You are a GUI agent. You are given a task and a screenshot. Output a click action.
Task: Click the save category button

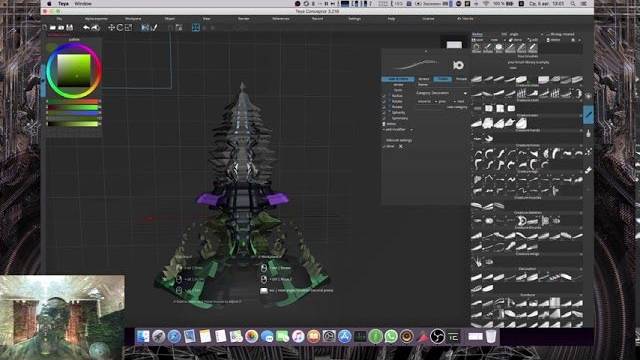pyautogui.click(x=457, y=107)
